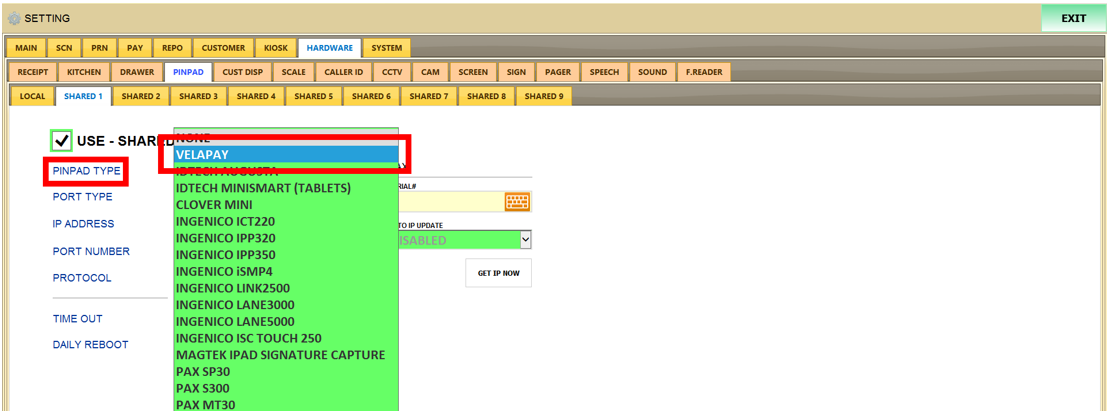Switch to SHARED 5 tab
The height and width of the screenshot is (416, 1109).
pyautogui.click(x=314, y=96)
